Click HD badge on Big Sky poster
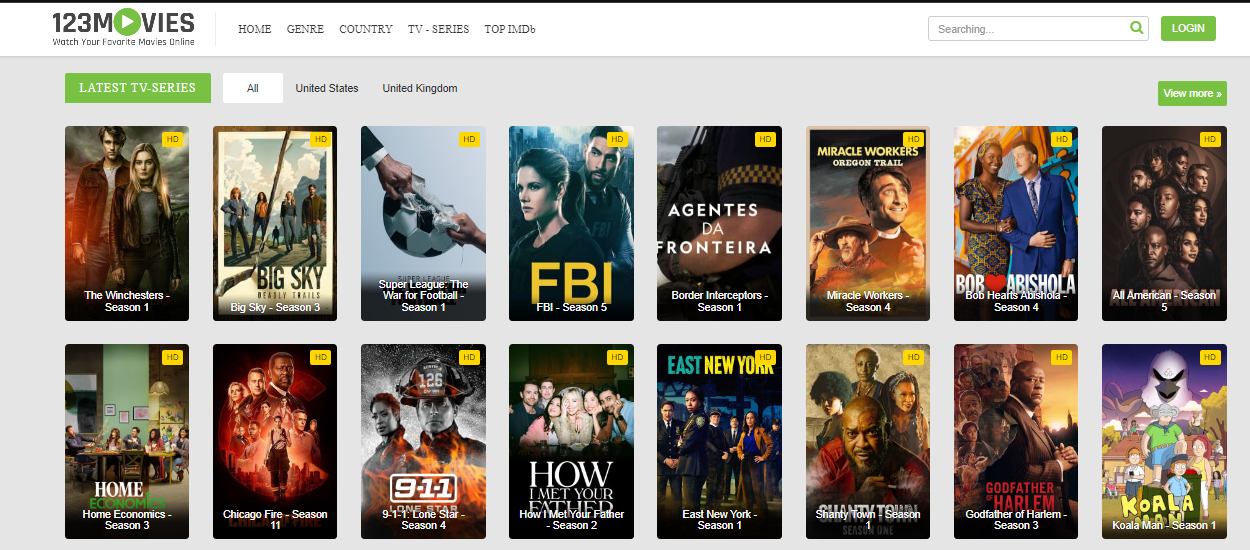Screen dimensions: 1250x550 click(x=320, y=140)
